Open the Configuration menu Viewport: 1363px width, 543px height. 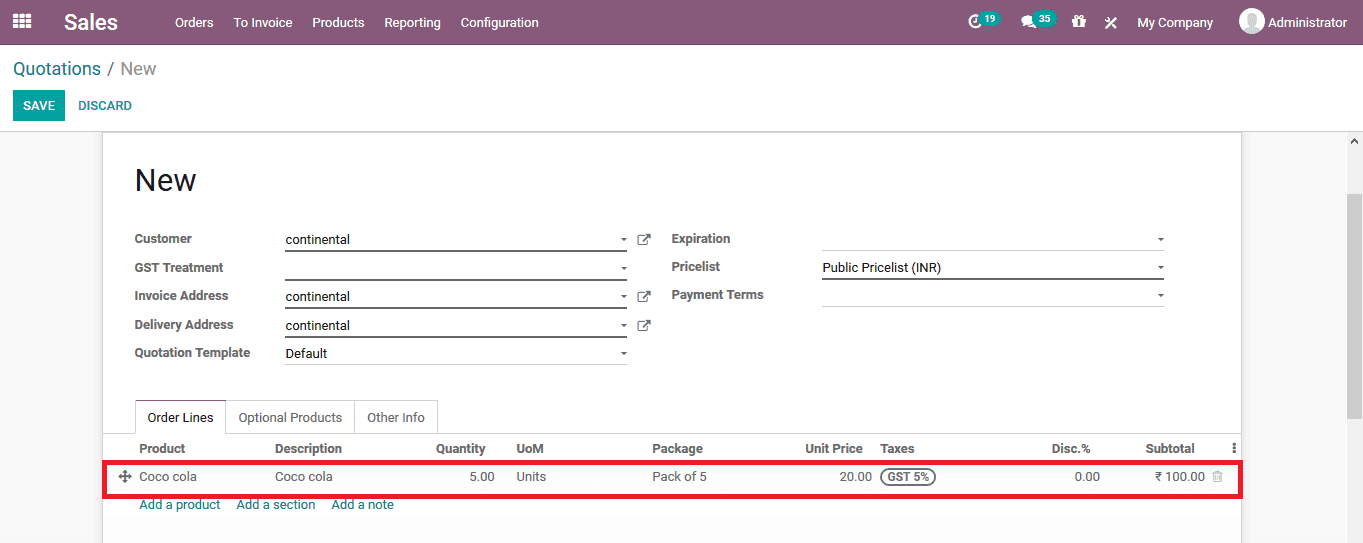point(499,22)
